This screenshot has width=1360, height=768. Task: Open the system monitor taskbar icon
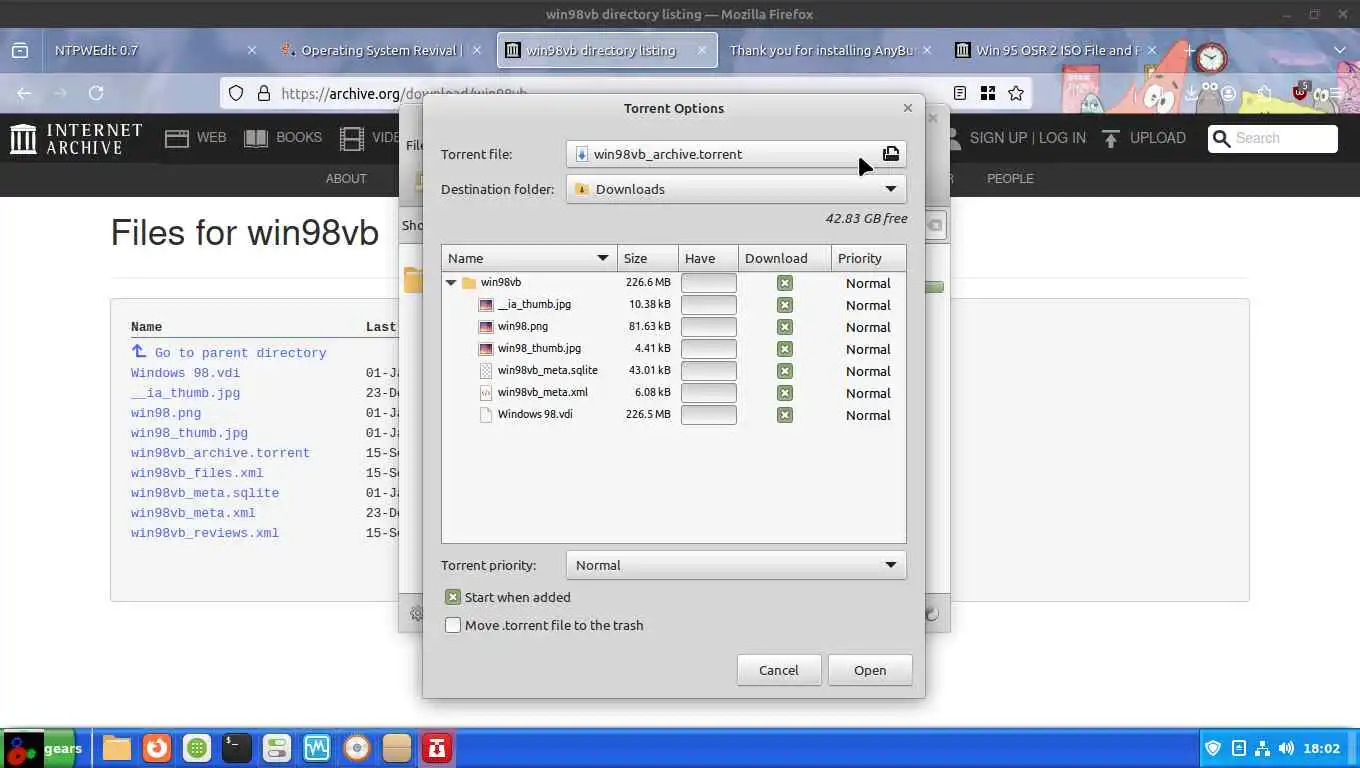(x=317, y=748)
